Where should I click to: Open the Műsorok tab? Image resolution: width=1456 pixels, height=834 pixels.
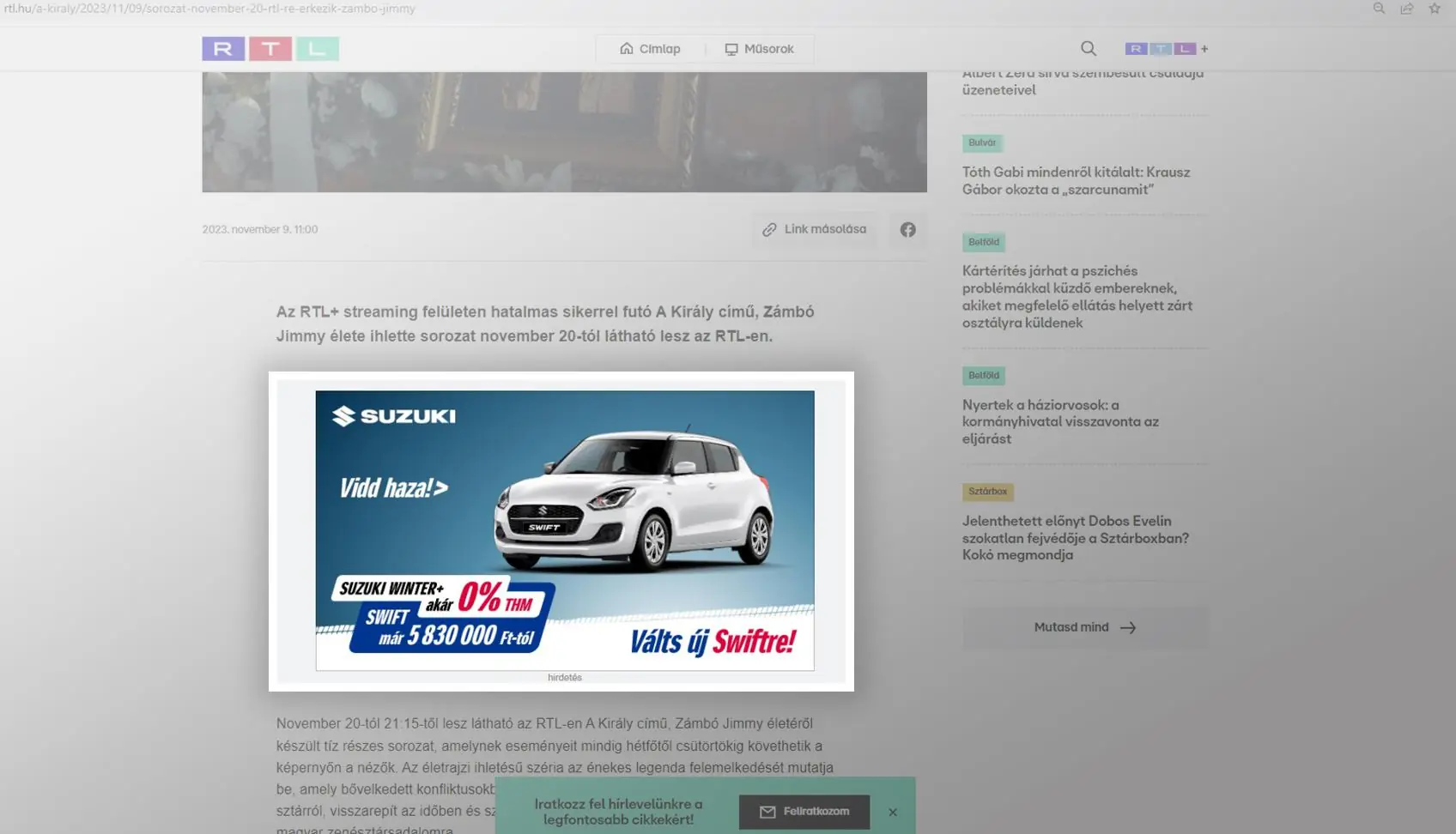[x=759, y=49]
